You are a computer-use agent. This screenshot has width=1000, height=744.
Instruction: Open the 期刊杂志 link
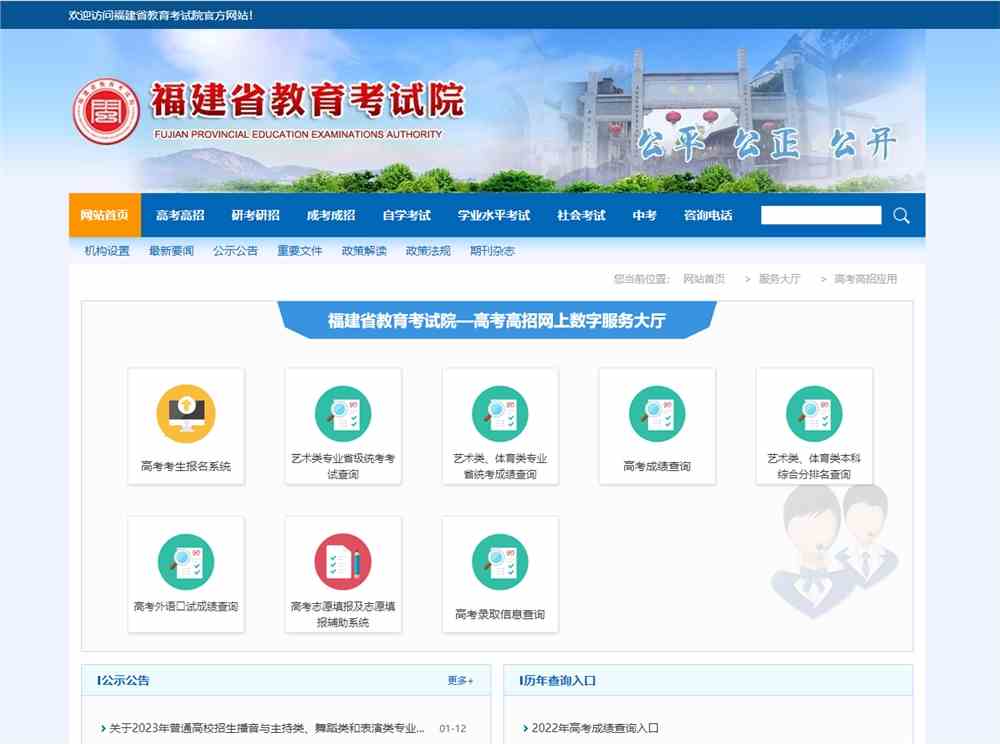click(492, 251)
